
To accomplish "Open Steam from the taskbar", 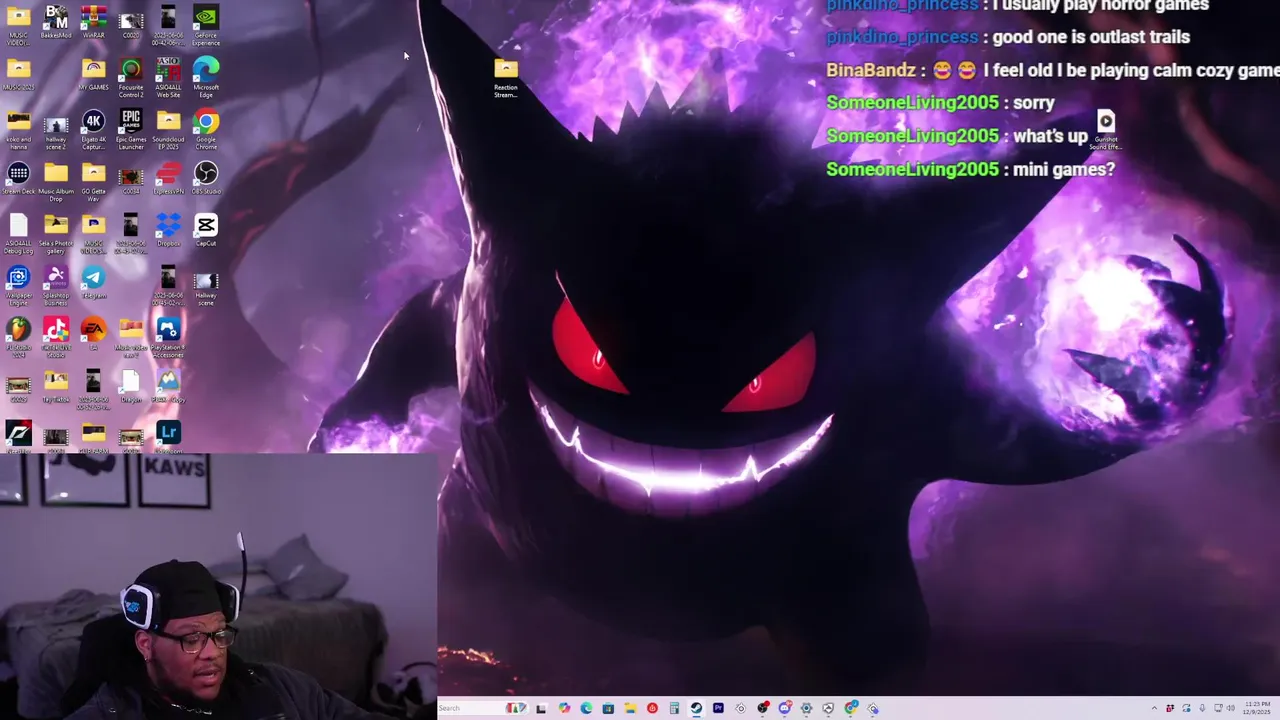I will click(696, 708).
